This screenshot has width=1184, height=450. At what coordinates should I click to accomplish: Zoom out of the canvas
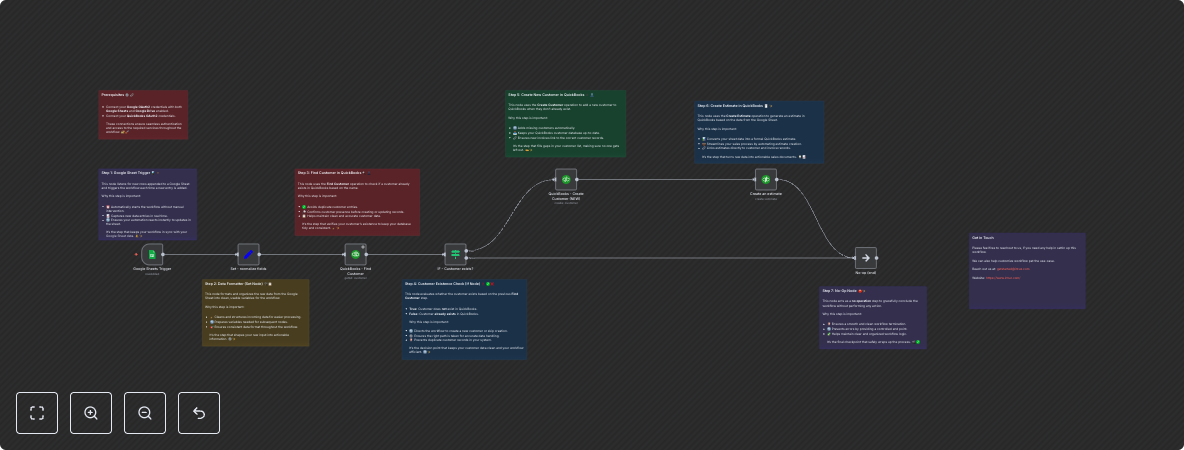point(145,413)
